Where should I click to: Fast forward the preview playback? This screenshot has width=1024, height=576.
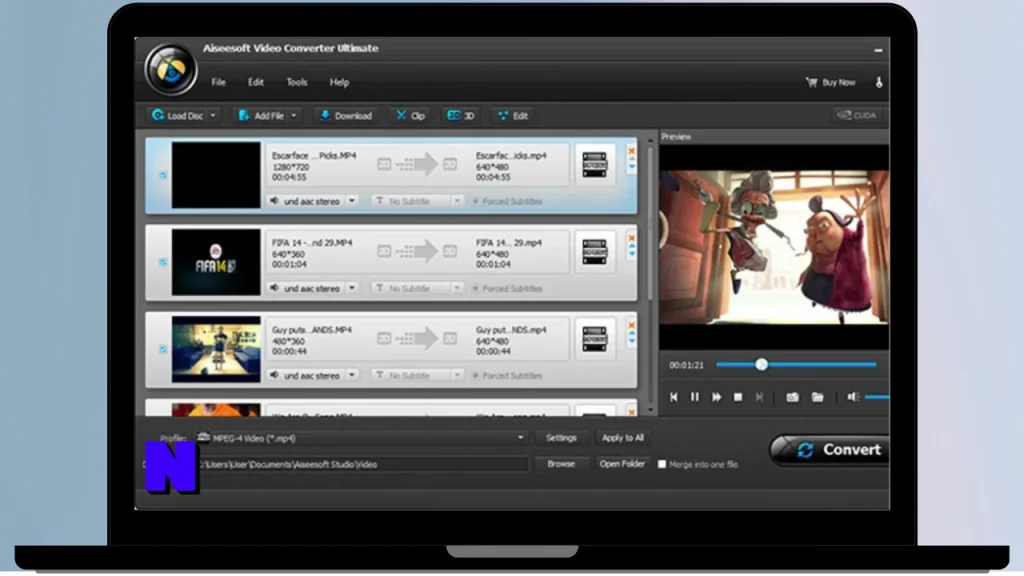(x=716, y=397)
